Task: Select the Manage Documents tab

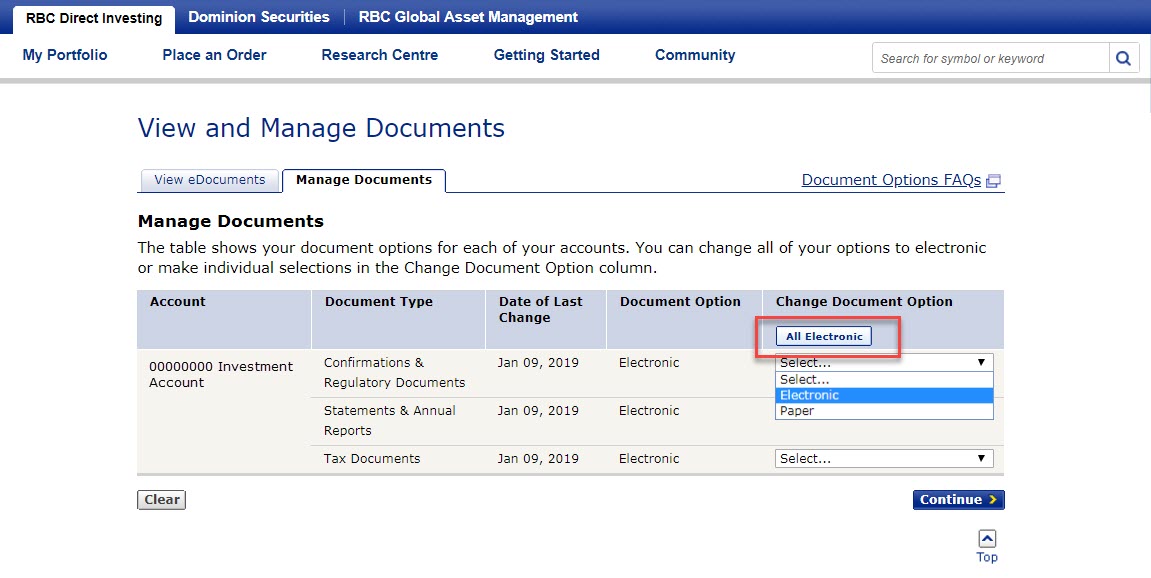Action: pos(364,180)
